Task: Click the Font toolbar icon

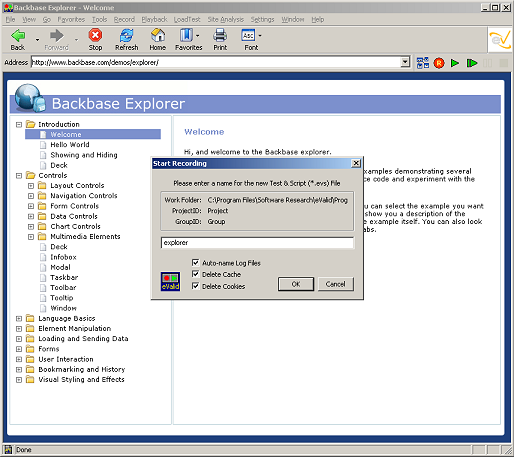Action: tap(248, 35)
